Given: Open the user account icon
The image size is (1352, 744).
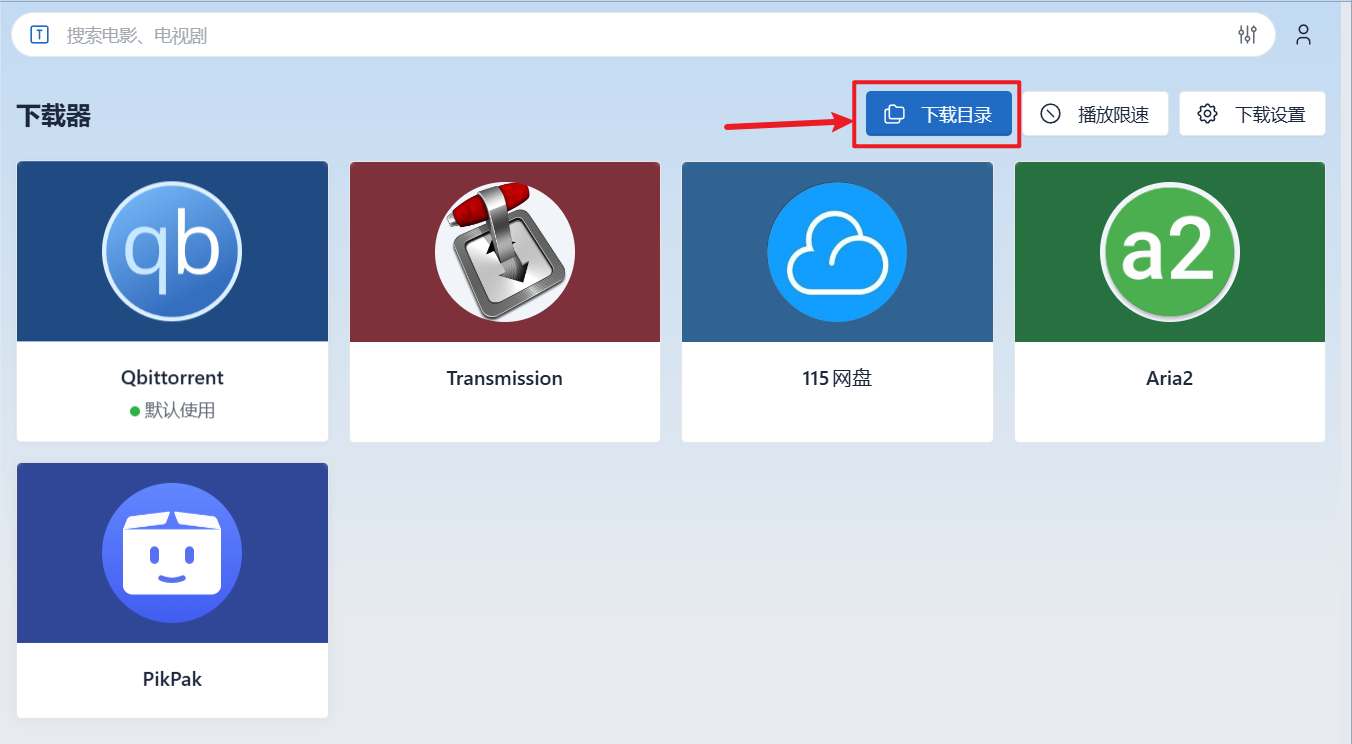Looking at the screenshot, I should pyautogui.click(x=1303, y=35).
